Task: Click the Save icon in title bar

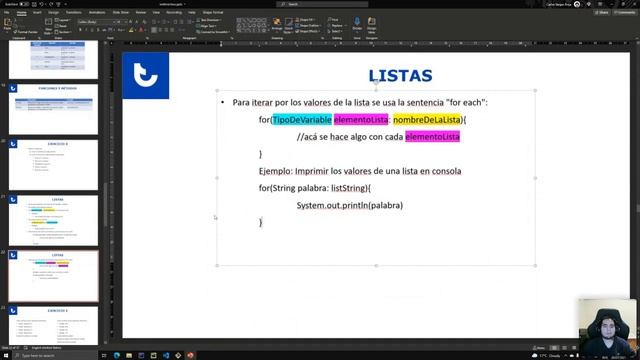Action: point(34,4)
